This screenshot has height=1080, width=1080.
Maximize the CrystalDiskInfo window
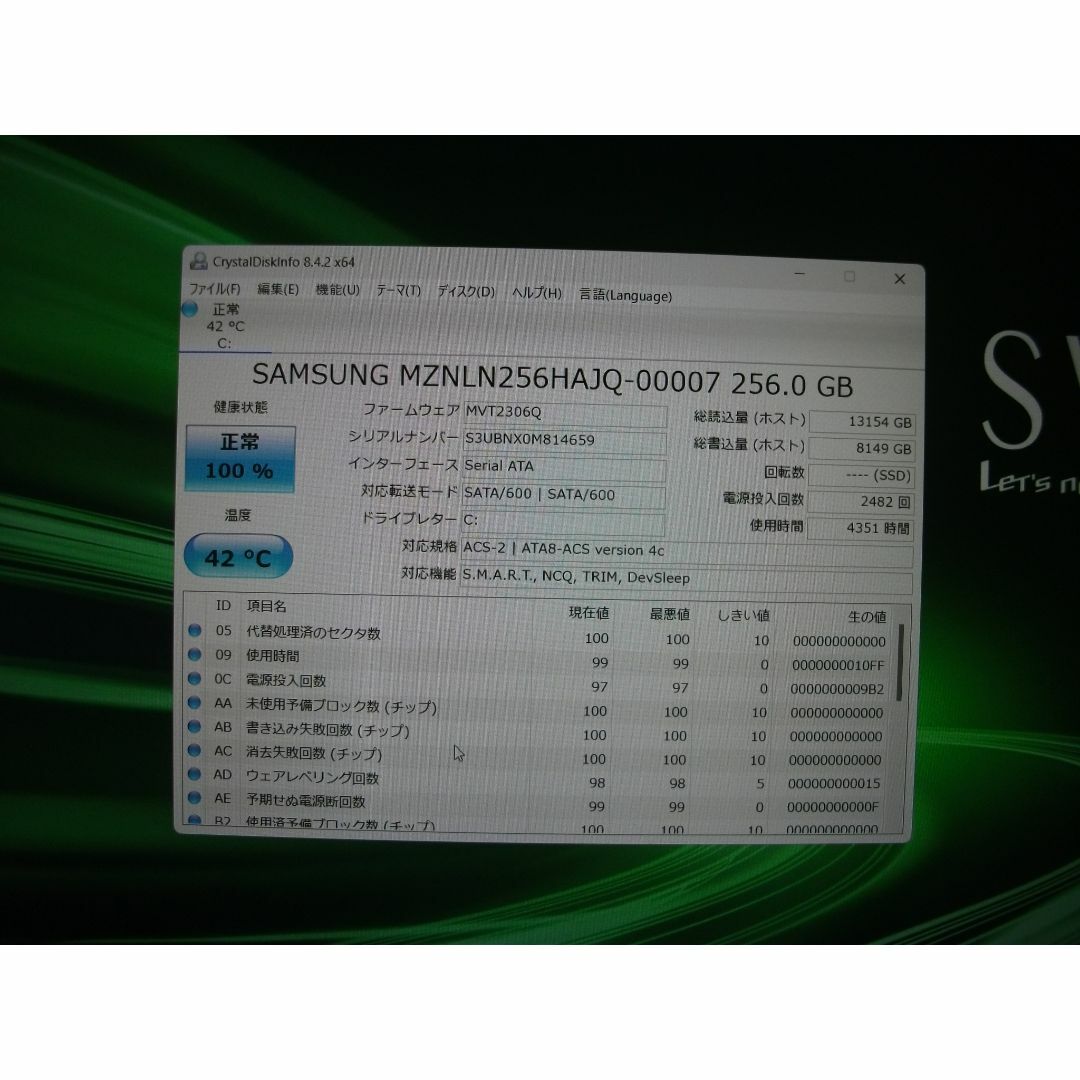850,276
